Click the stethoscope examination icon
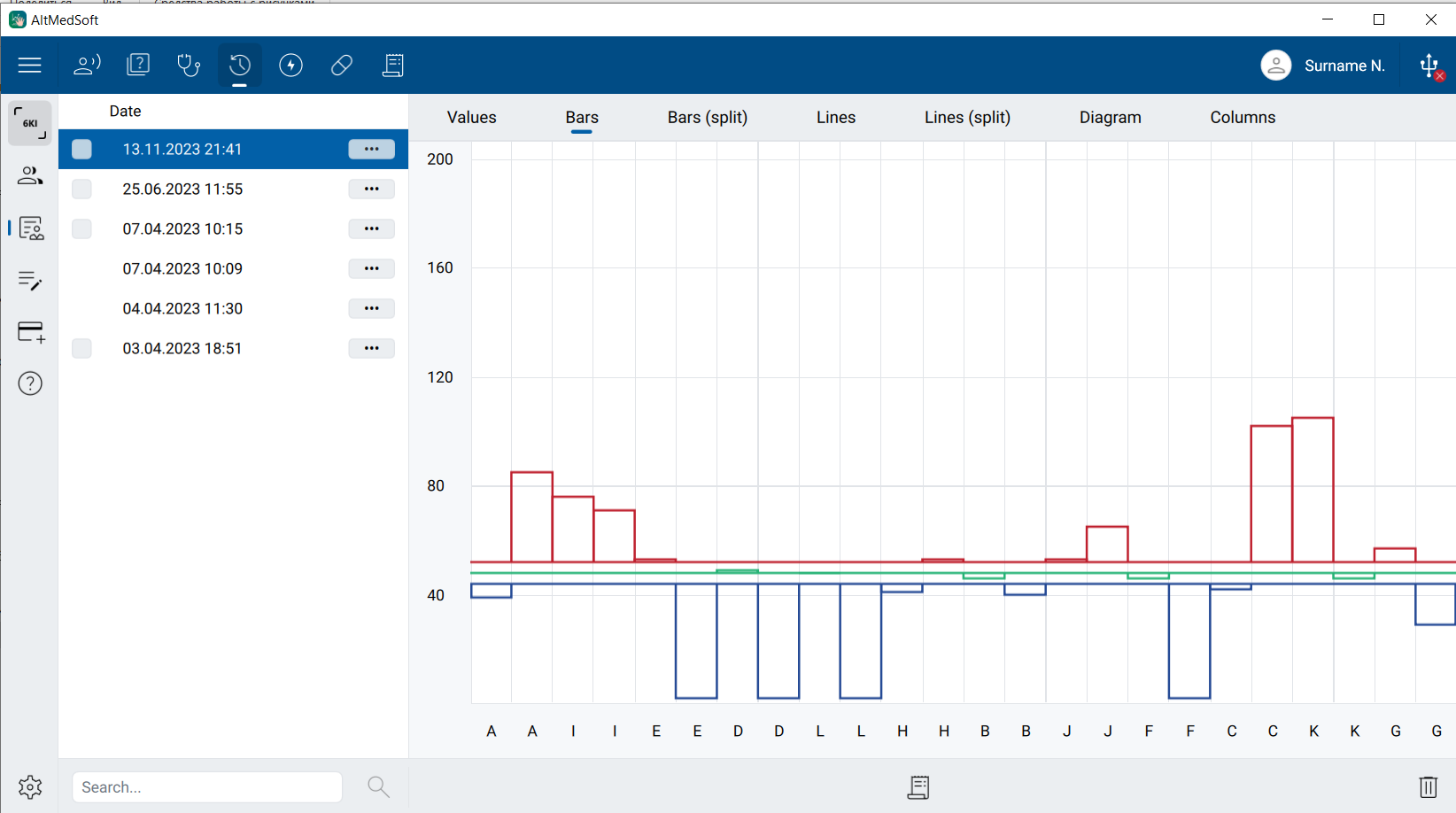This screenshot has height=813, width=1456. point(189,66)
